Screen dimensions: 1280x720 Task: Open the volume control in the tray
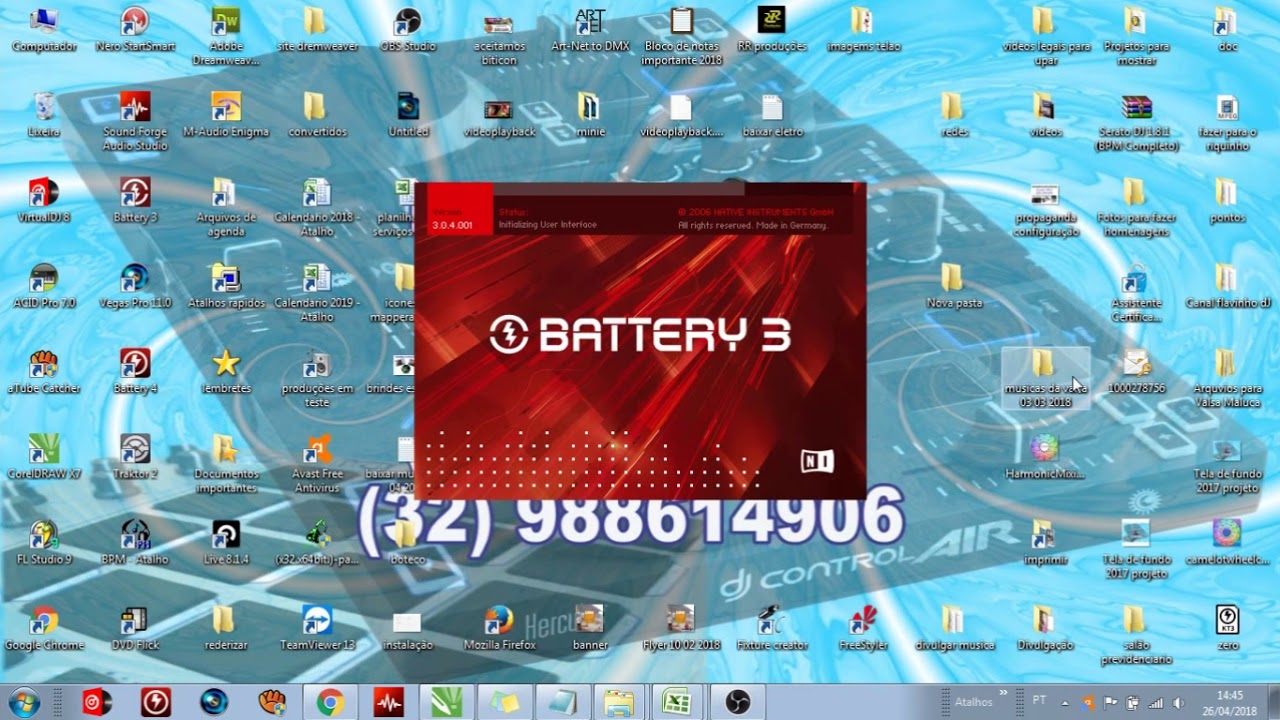click(1176, 702)
